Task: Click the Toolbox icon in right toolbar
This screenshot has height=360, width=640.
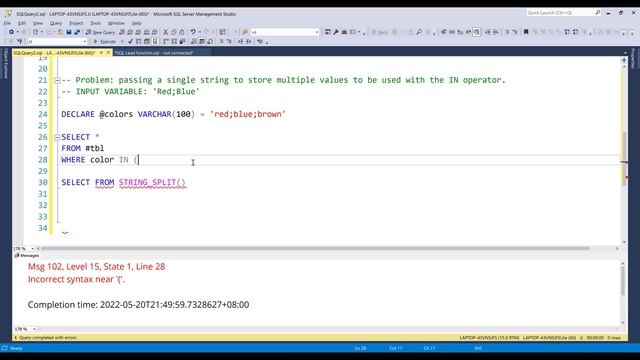Action: pyautogui.click(x=344, y=32)
